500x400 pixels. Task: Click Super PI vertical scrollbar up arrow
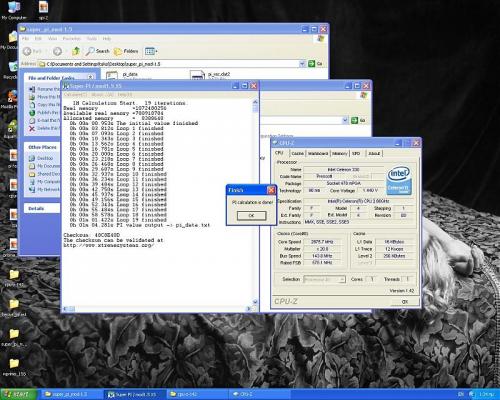click(255, 102)
